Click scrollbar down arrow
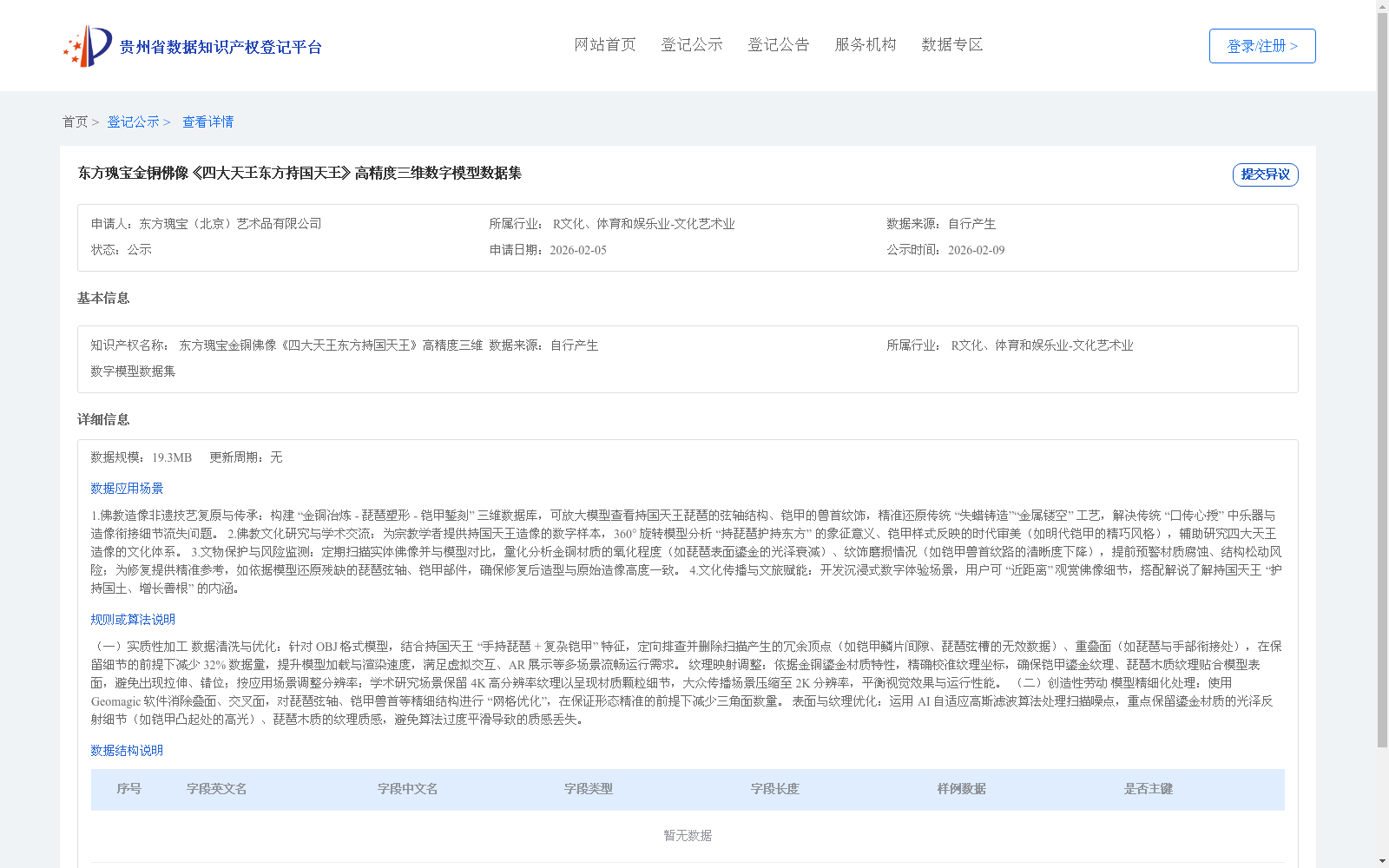The width and height of the screenshot is (1389, 868). (x=1382, y=861)
